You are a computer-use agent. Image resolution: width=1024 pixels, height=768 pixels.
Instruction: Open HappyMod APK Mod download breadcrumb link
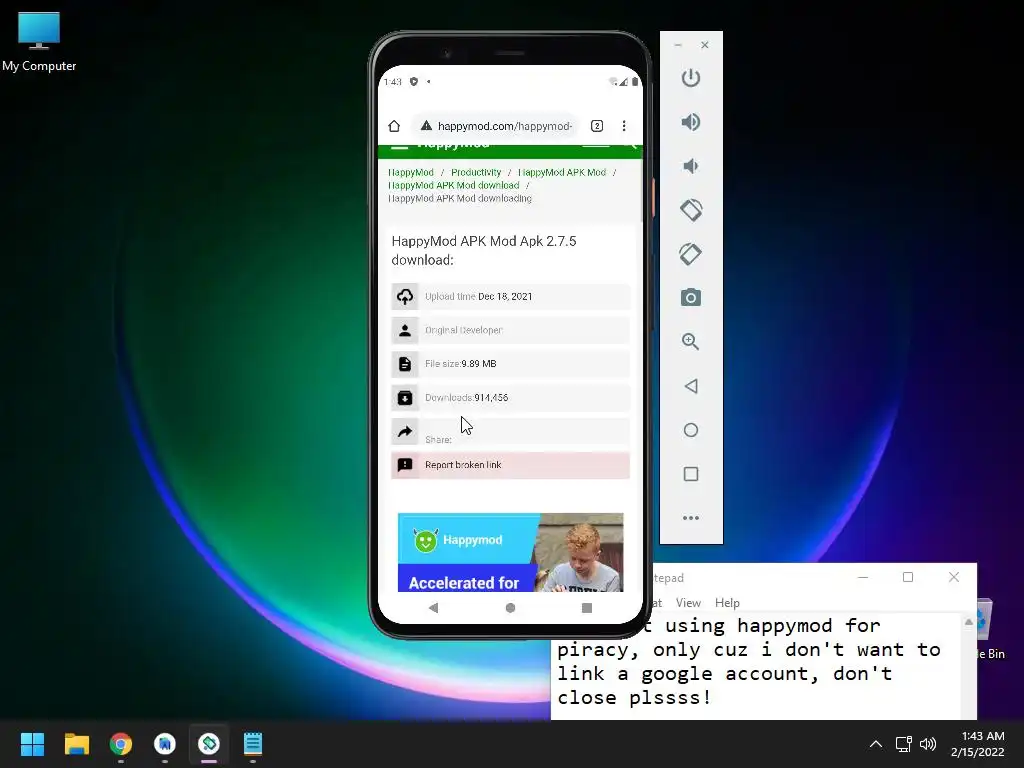pos(454,185)
